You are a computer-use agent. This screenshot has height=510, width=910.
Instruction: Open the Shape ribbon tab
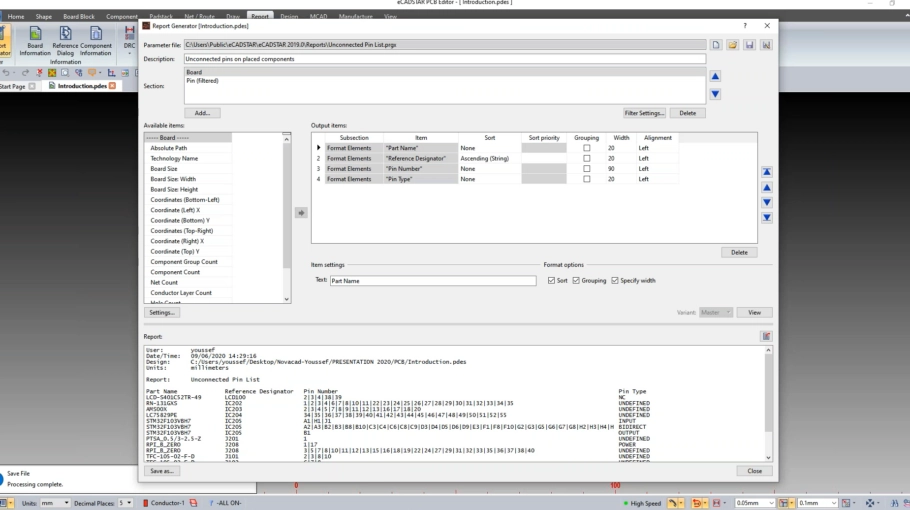[44, 16]
